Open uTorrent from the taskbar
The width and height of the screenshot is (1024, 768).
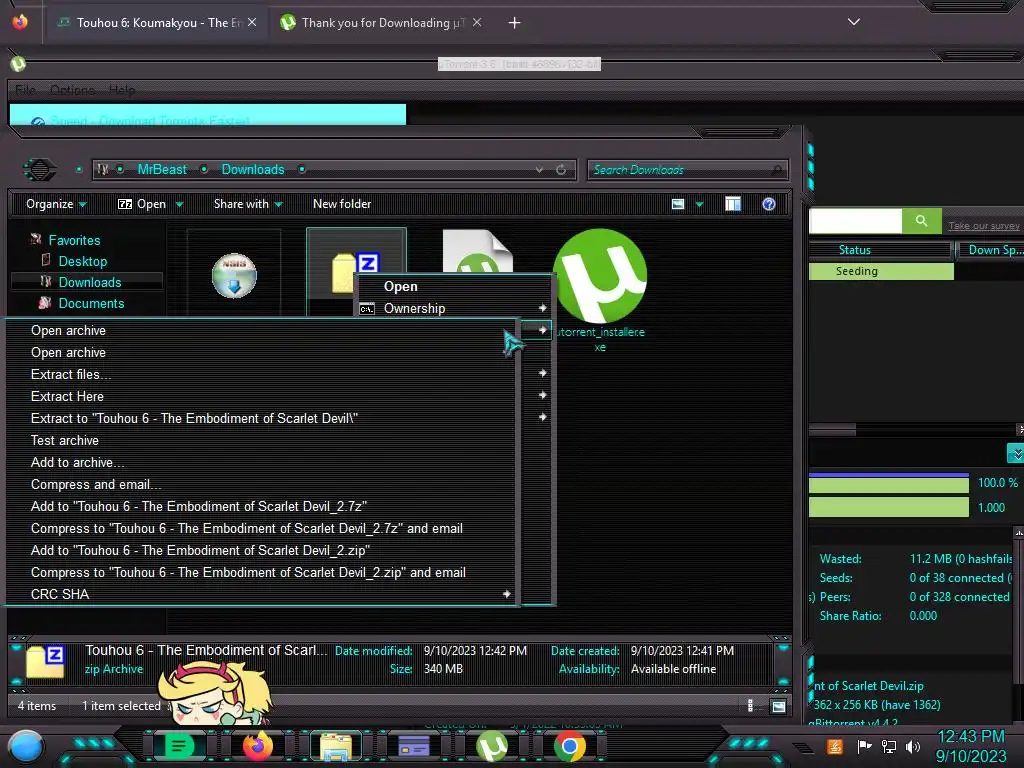click(492, 746)
